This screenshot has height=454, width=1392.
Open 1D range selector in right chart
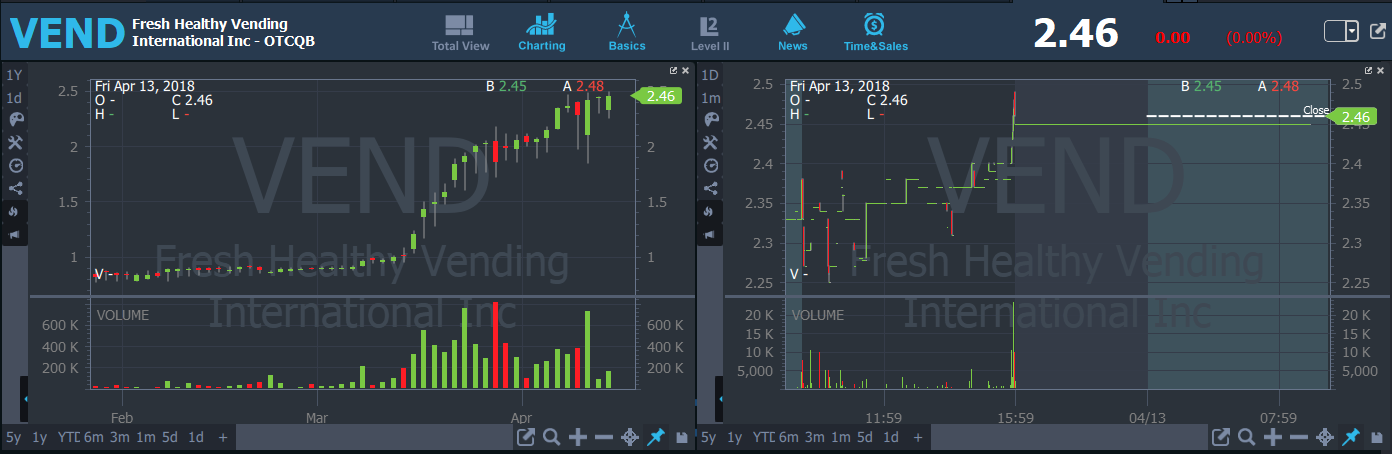pyautogui.click(x=710, y=75)
